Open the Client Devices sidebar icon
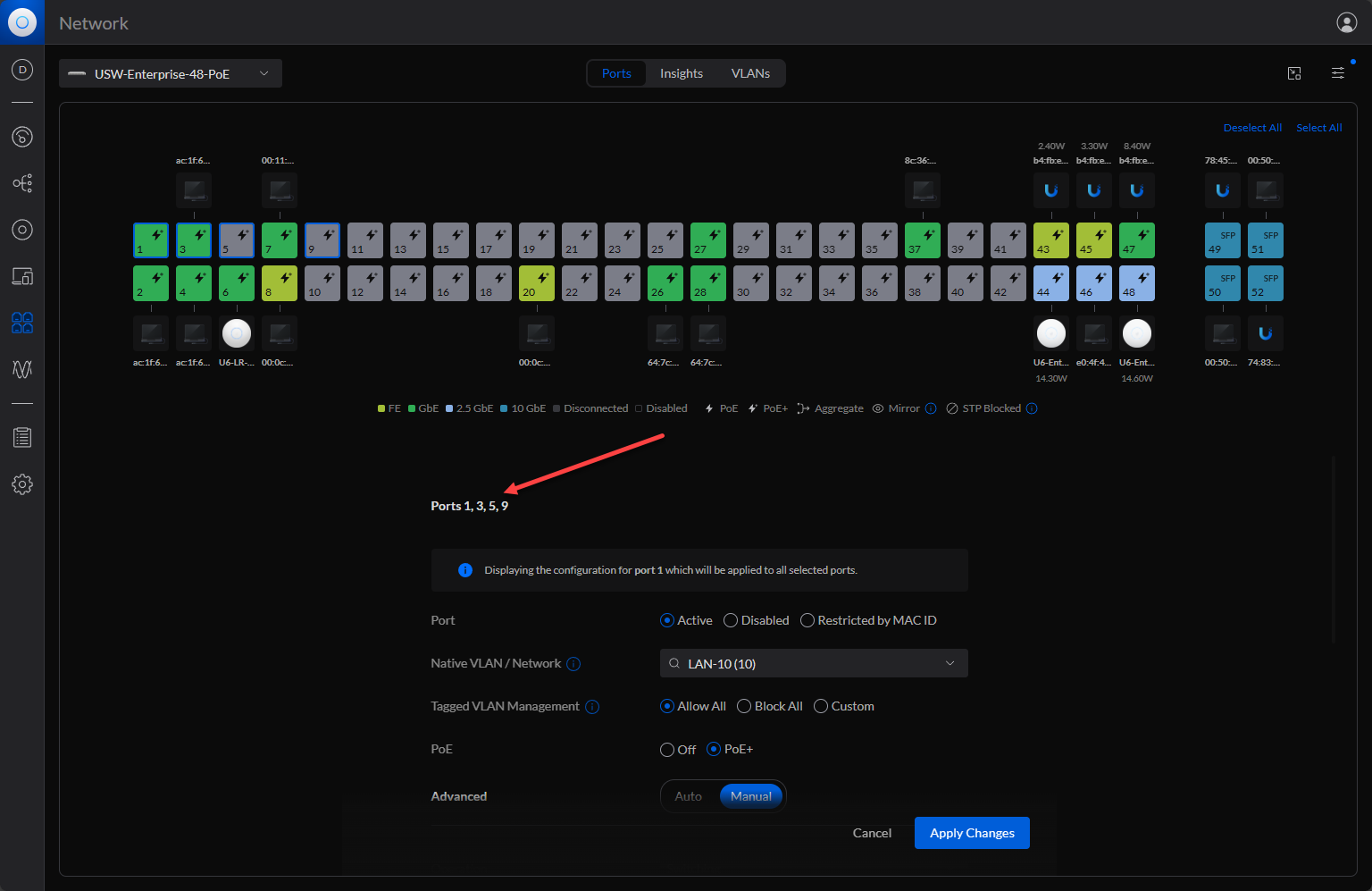The image size is (1372, 891). (22, 276)
